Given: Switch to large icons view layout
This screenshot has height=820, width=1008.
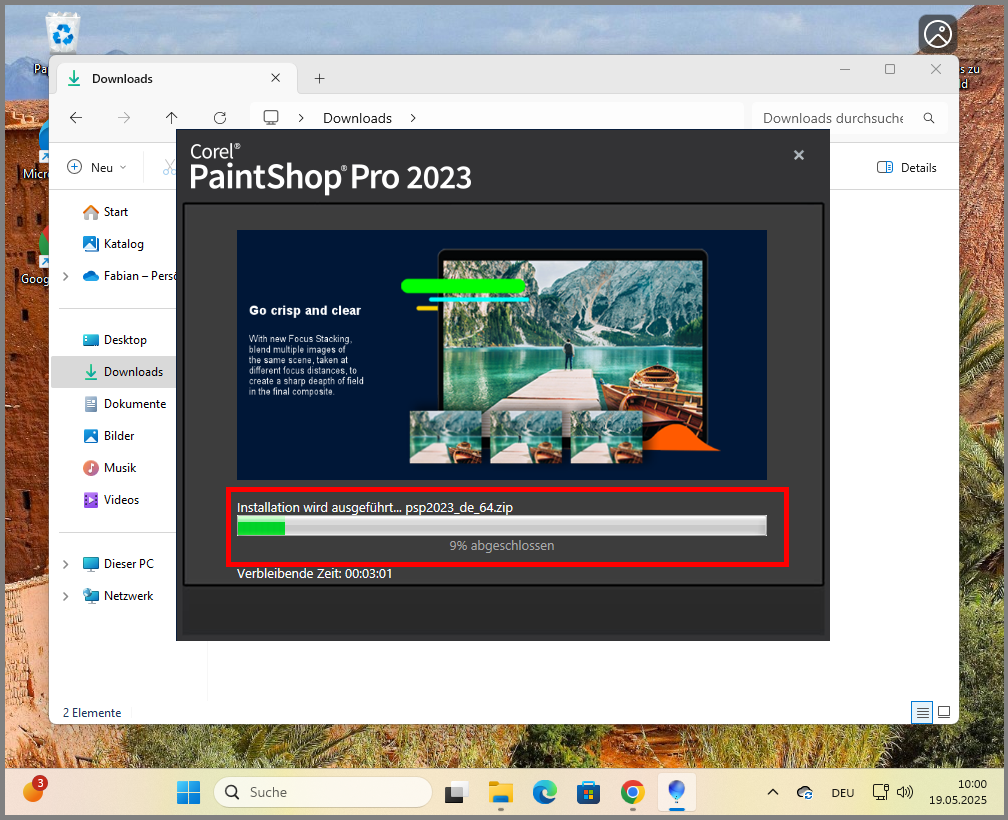Looking at the screenshot, I should coord(943,711).
